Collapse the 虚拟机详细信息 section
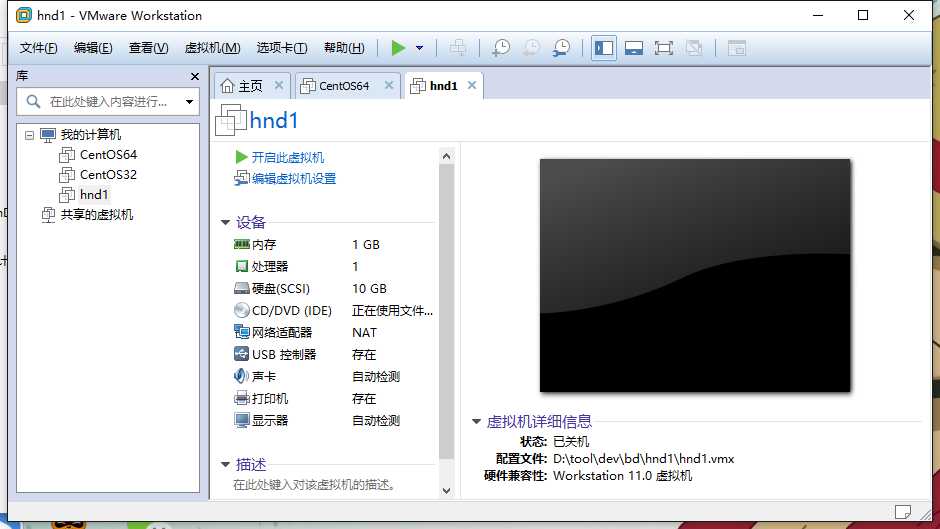Viewport: 940px width, 529px height. pyautogui.click(x=477, y=422)
